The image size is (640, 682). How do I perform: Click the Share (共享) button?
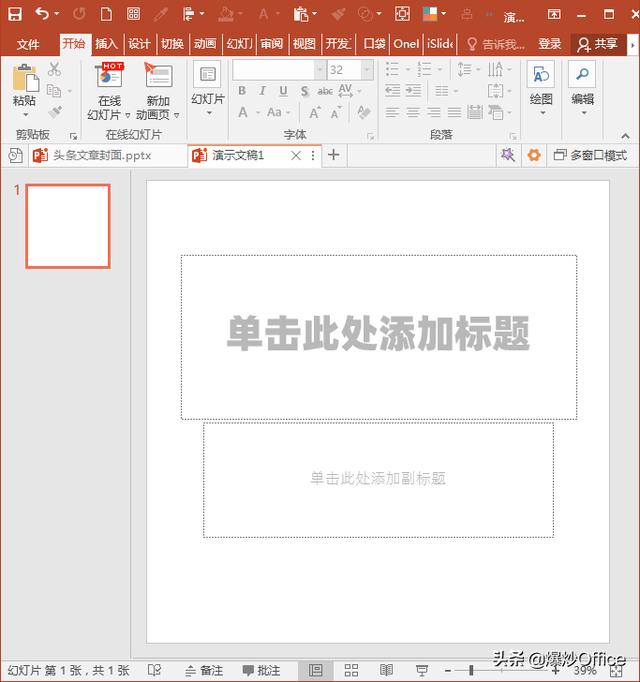point(598,44)
